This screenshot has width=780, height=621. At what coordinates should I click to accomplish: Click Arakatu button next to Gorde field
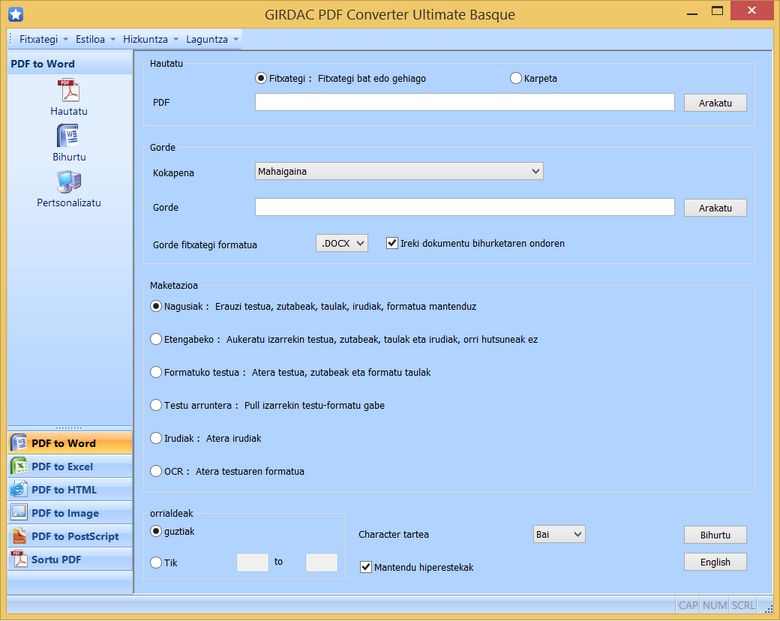pos(715,208)
